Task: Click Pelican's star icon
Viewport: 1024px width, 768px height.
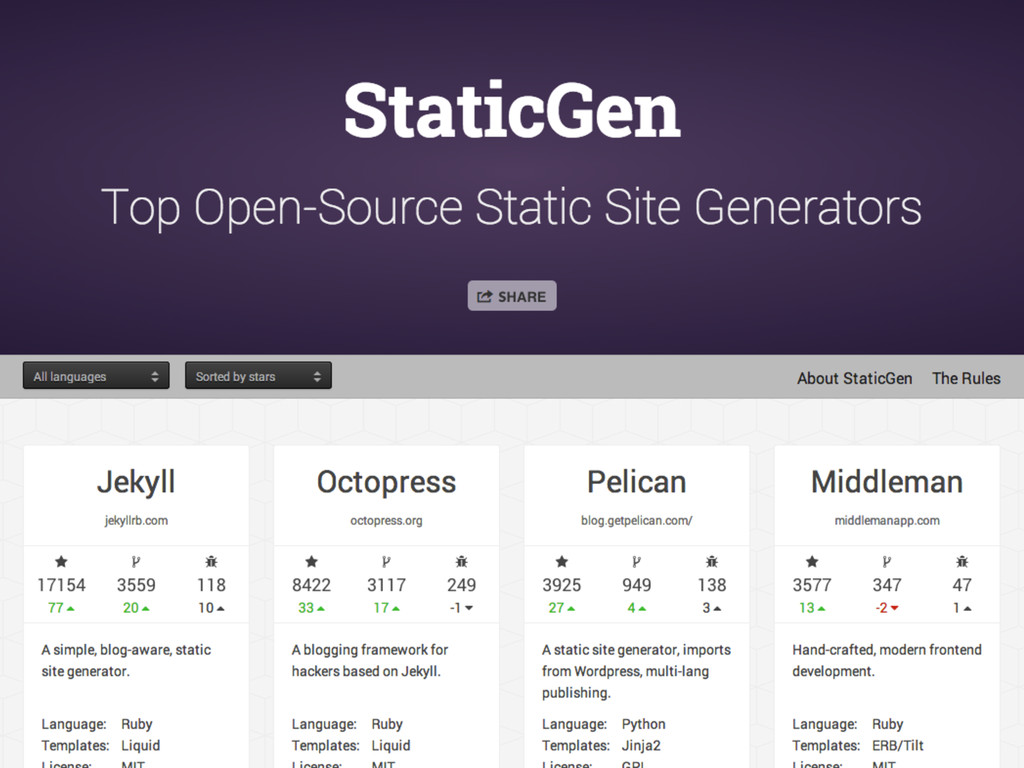Action: click(562, 562)
